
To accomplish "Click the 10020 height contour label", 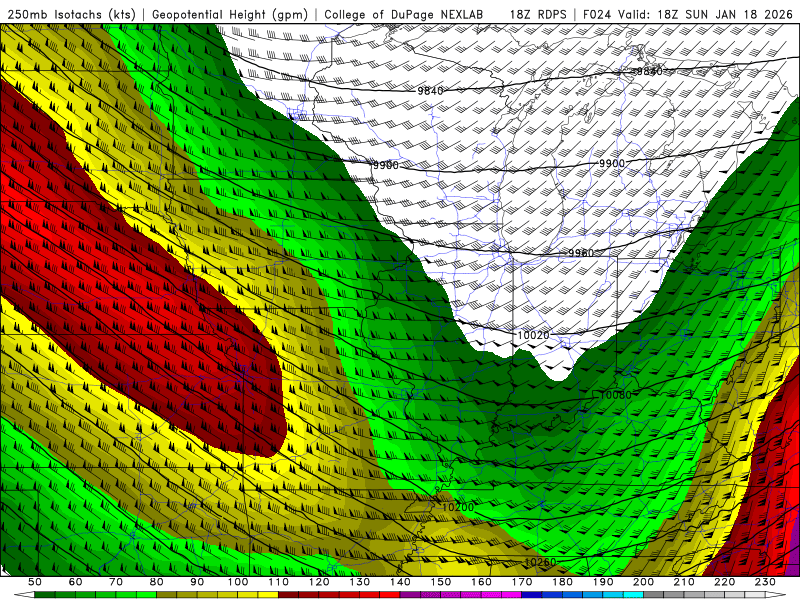I will tap(533, 335).
